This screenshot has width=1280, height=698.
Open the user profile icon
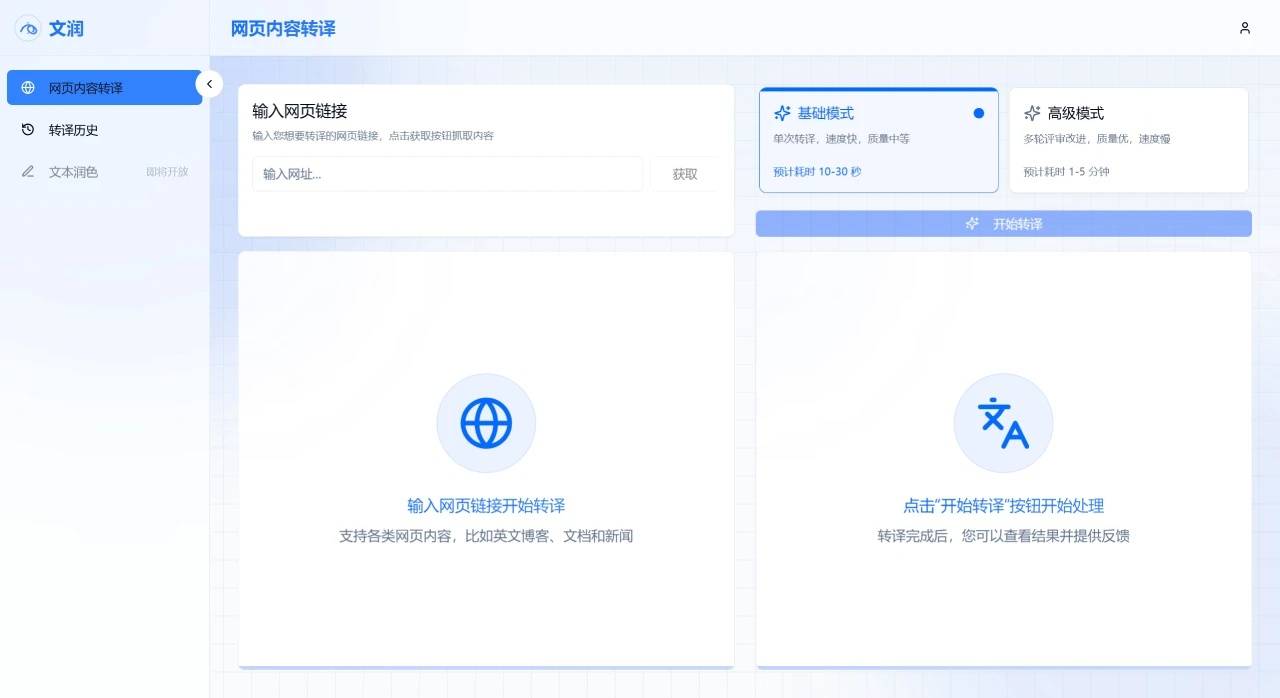tap(1245, 28)
